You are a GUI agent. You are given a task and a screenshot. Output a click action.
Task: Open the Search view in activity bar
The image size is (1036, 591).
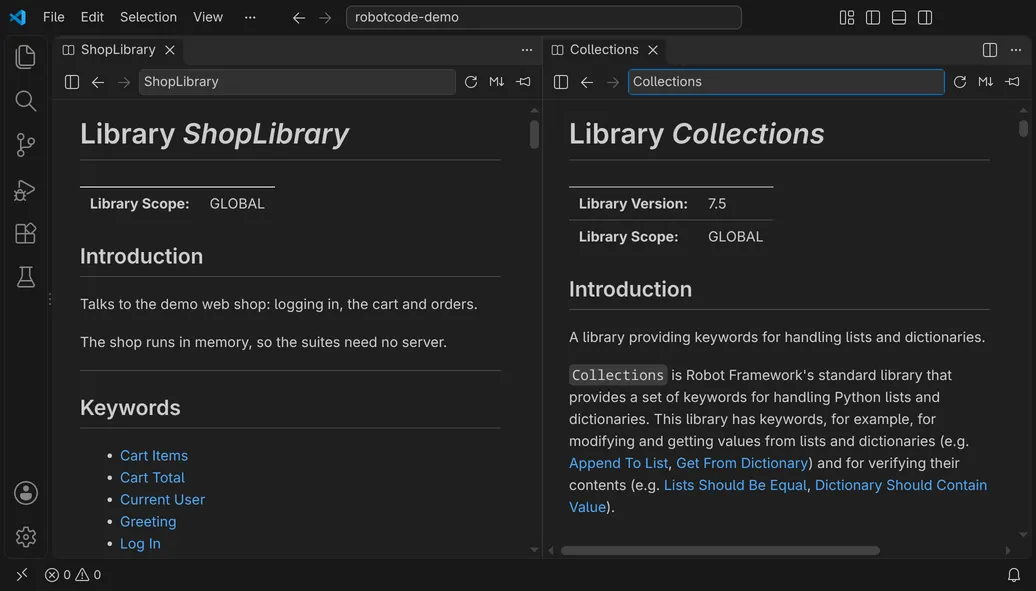(25, 101)
